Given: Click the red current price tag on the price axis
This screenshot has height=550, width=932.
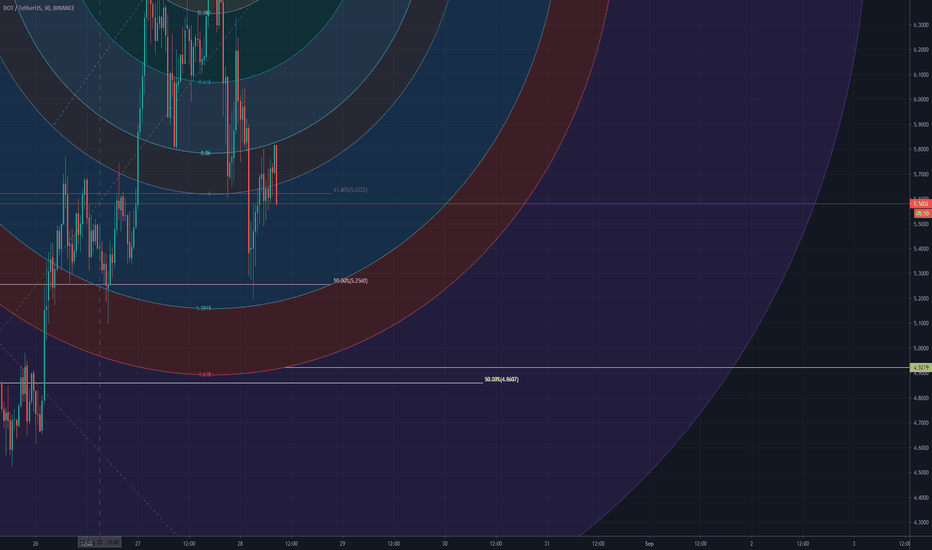Looking at the screenshot, I should tap(921, 204).
